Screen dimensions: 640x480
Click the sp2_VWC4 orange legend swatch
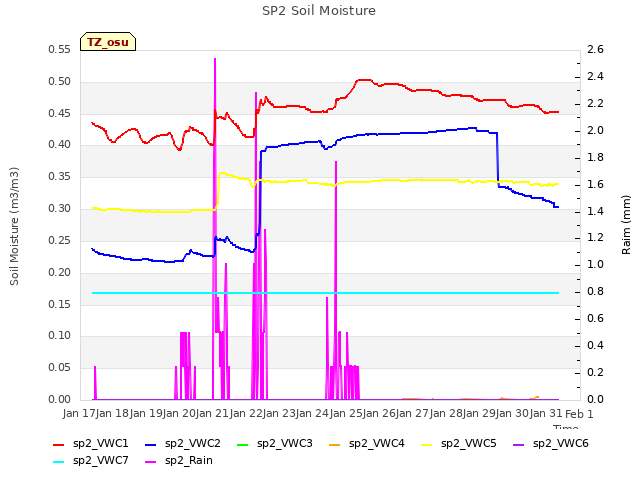coord(335,445)
